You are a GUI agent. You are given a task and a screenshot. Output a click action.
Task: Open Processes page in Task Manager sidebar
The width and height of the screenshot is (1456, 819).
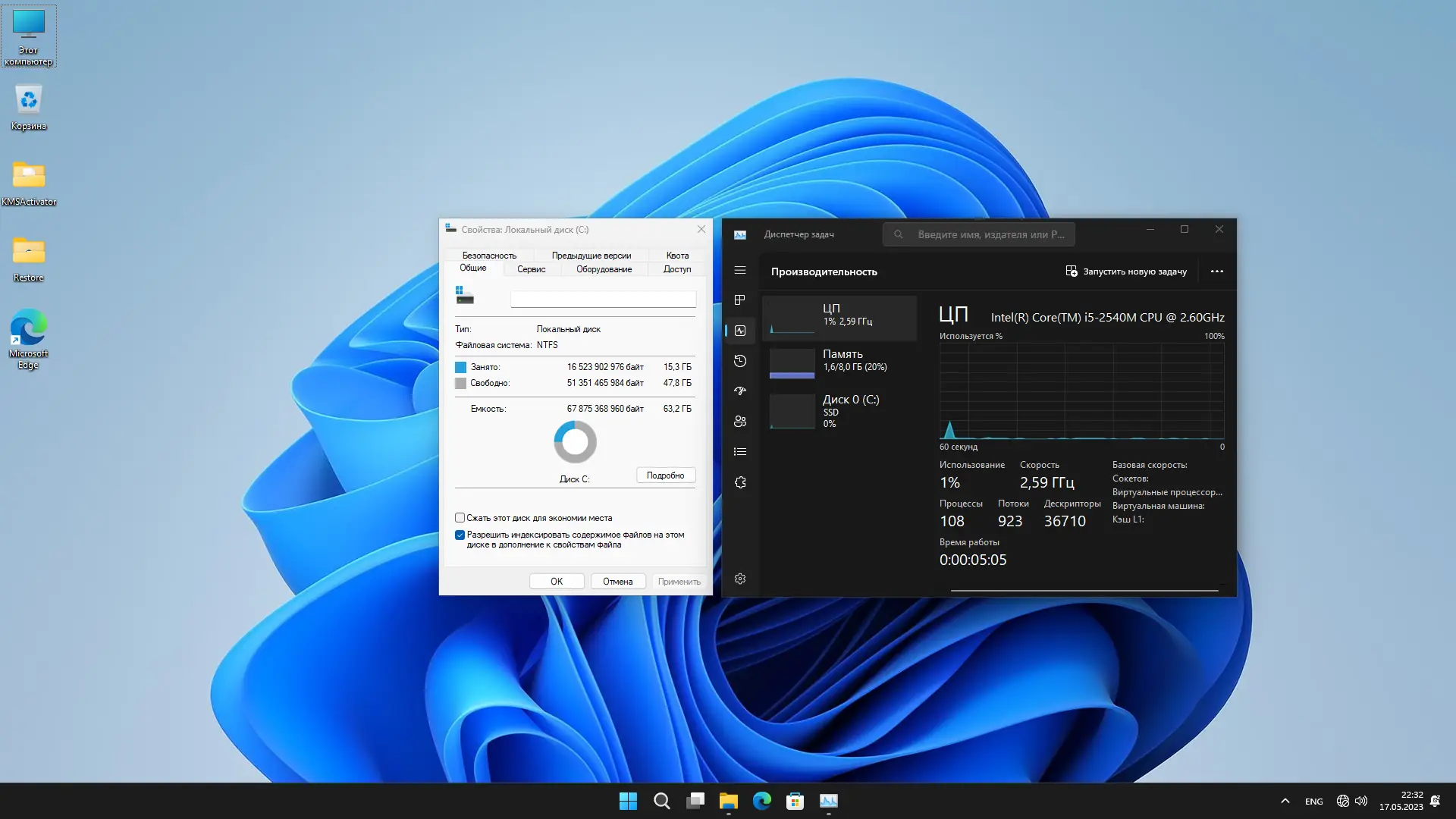point(740,300)
